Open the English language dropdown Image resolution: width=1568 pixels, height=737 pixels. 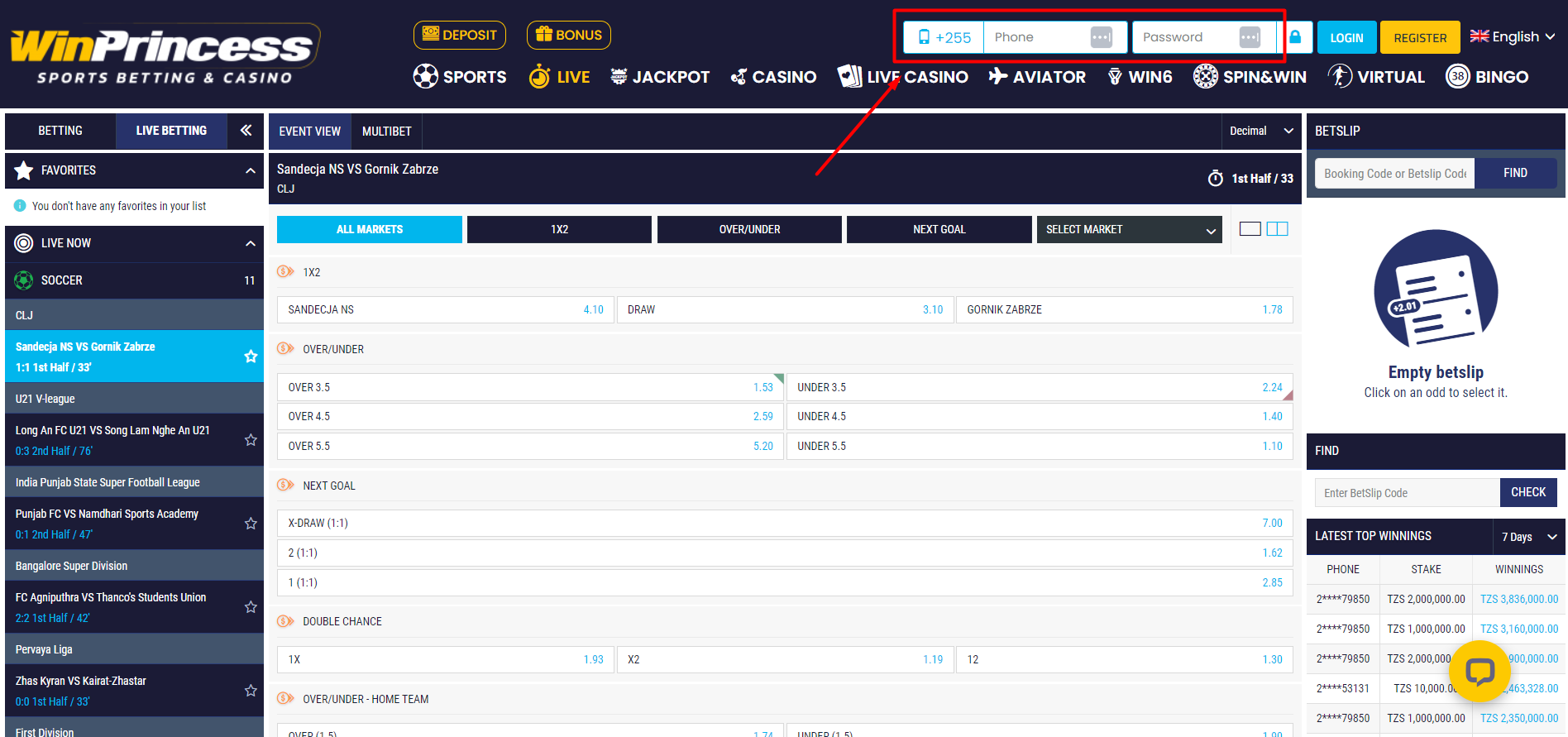[1513, 37]
